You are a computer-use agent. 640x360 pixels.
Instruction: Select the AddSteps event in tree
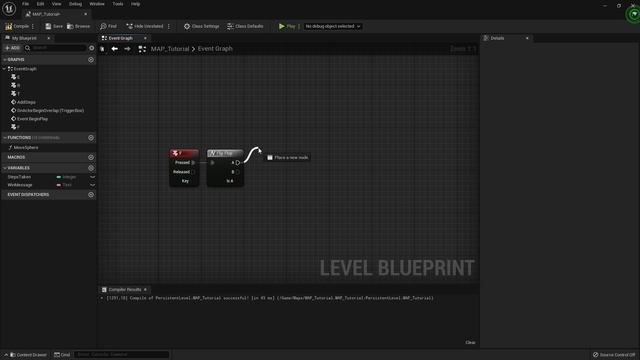click(x=26, y=102)
